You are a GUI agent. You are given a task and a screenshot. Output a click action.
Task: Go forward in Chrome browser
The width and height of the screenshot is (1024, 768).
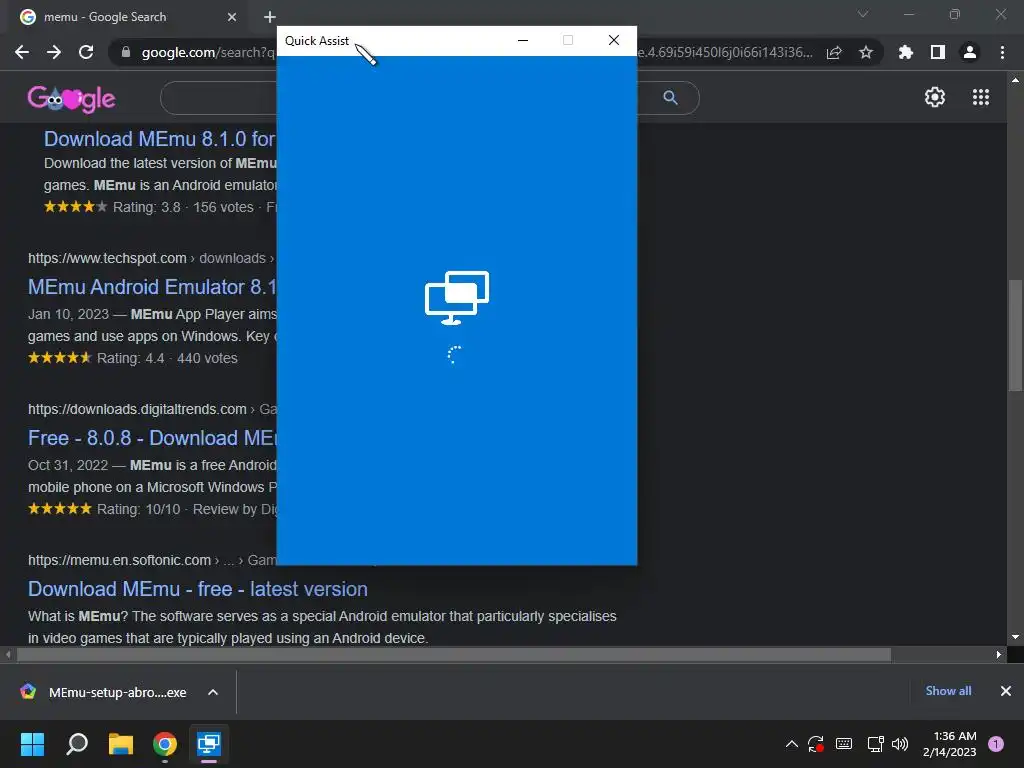(54, 52)
